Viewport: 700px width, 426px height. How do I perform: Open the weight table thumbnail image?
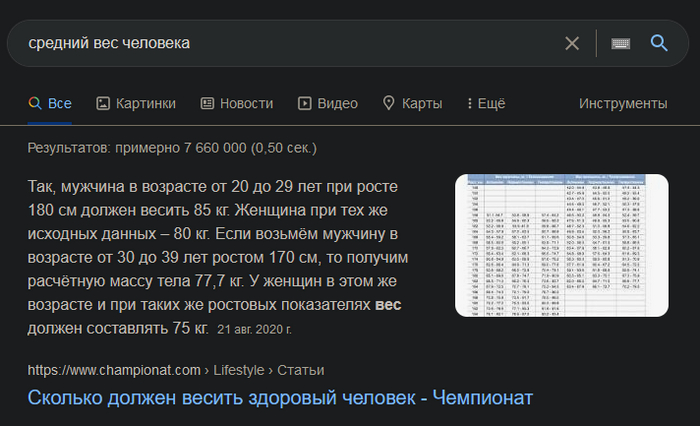[562, 246]
